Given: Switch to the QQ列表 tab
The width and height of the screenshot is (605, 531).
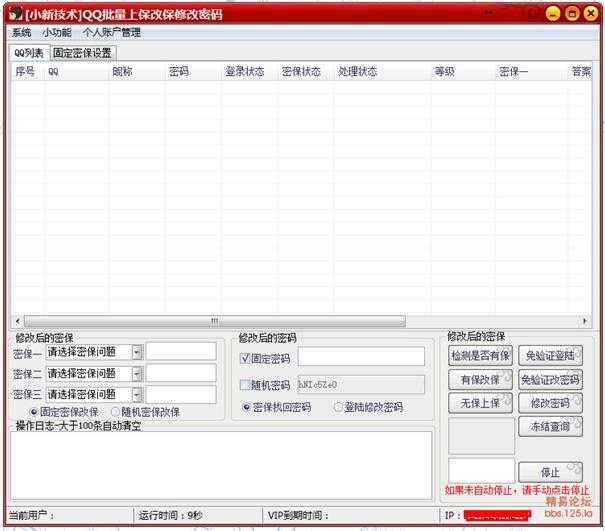Looking at the screenshot, I should click(29, 53).
